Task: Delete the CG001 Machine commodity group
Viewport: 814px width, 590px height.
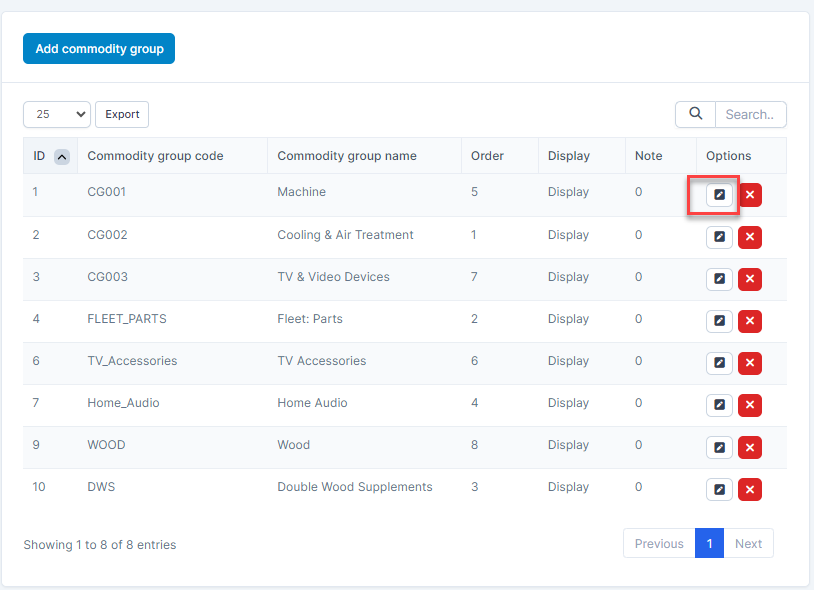Action: pos(750,195)
